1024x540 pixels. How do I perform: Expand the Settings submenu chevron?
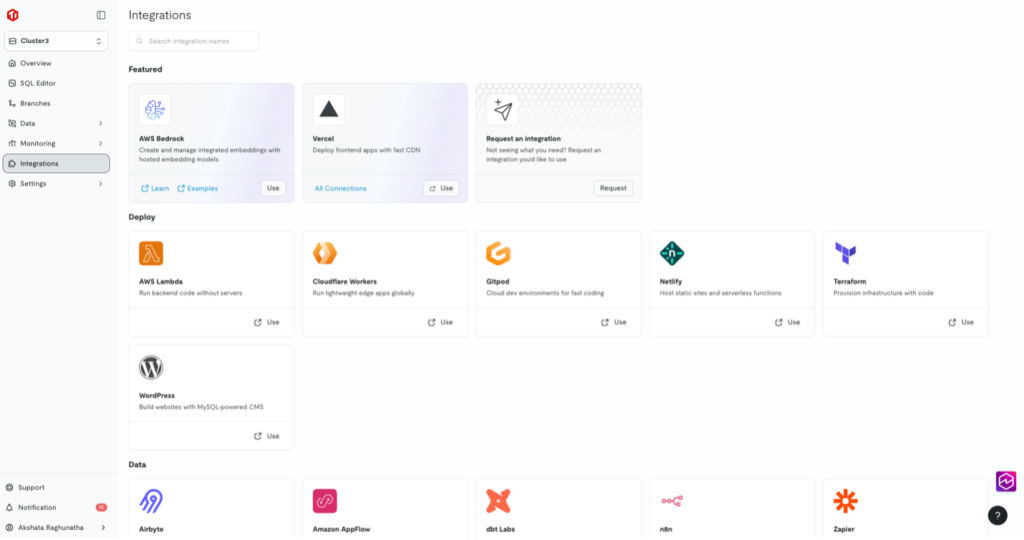point(101,184)
